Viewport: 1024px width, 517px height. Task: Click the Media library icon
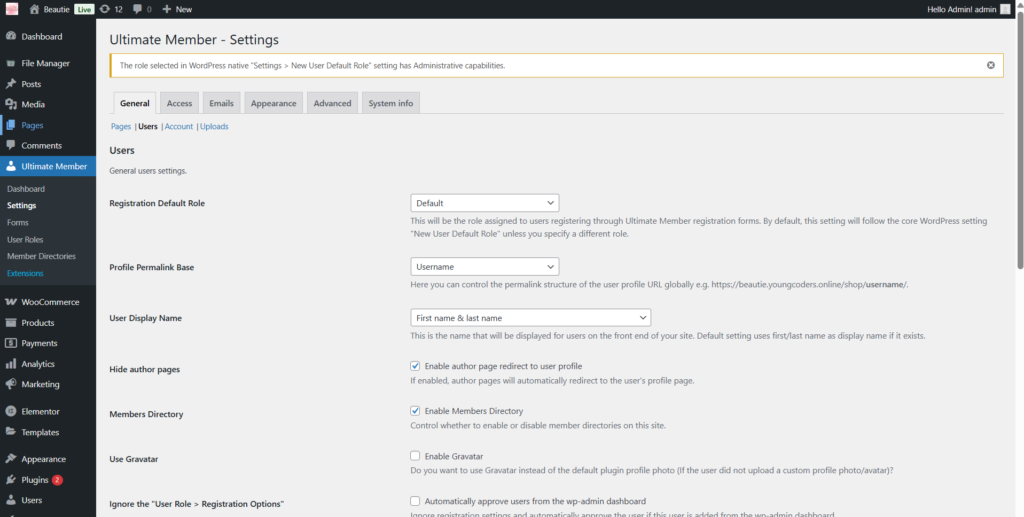(10, 105)
